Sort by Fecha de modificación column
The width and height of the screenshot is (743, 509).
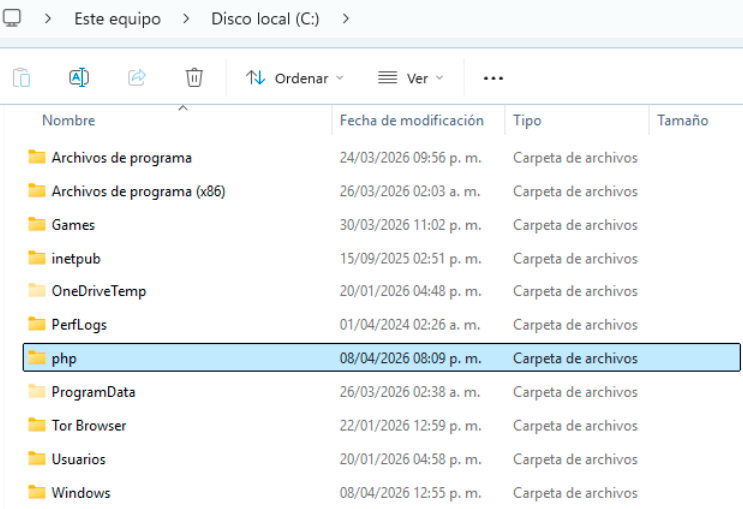pos(411,120)
